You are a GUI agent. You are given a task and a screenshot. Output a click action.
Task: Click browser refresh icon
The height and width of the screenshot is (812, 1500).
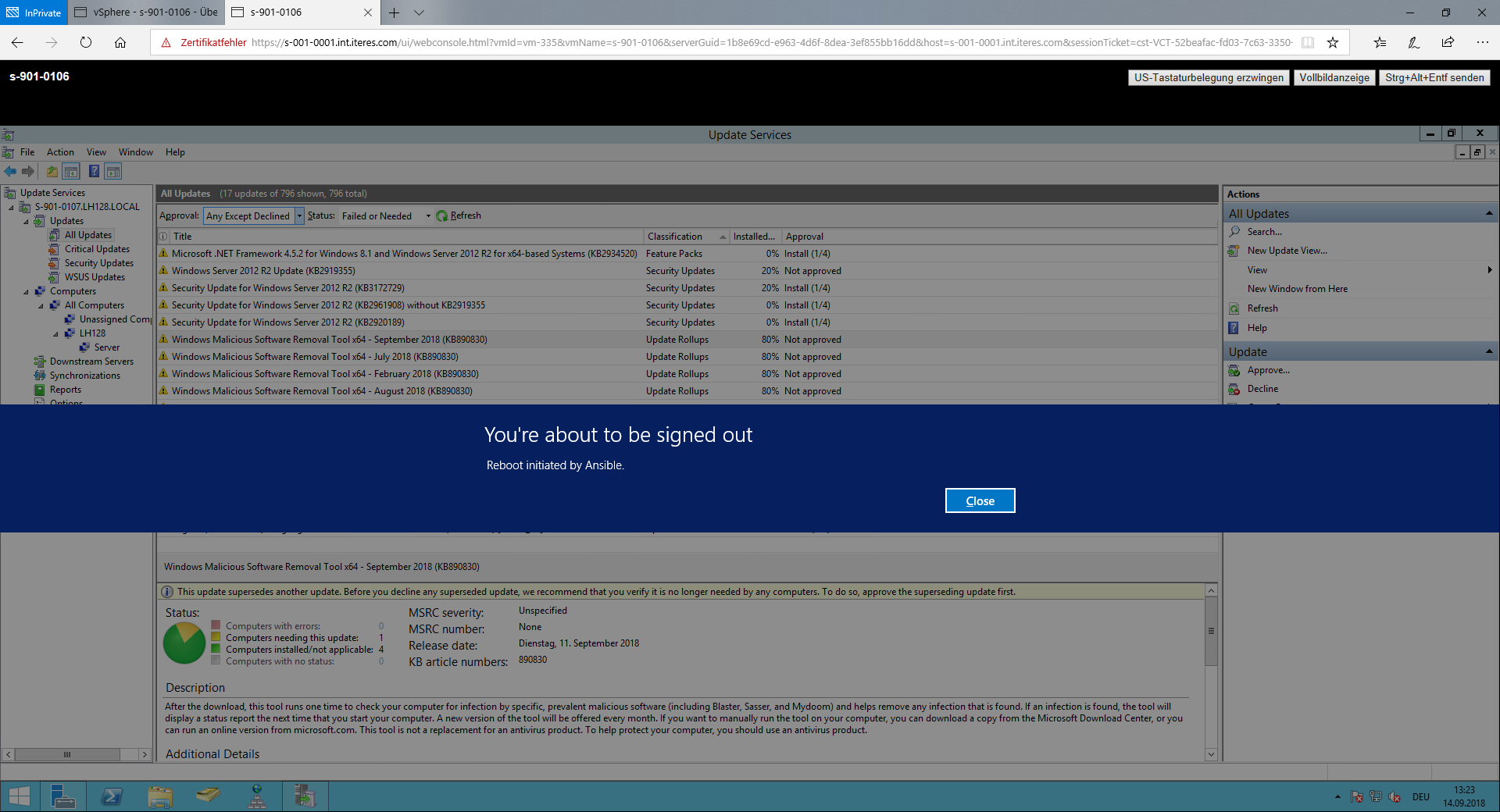pos(86,42)
